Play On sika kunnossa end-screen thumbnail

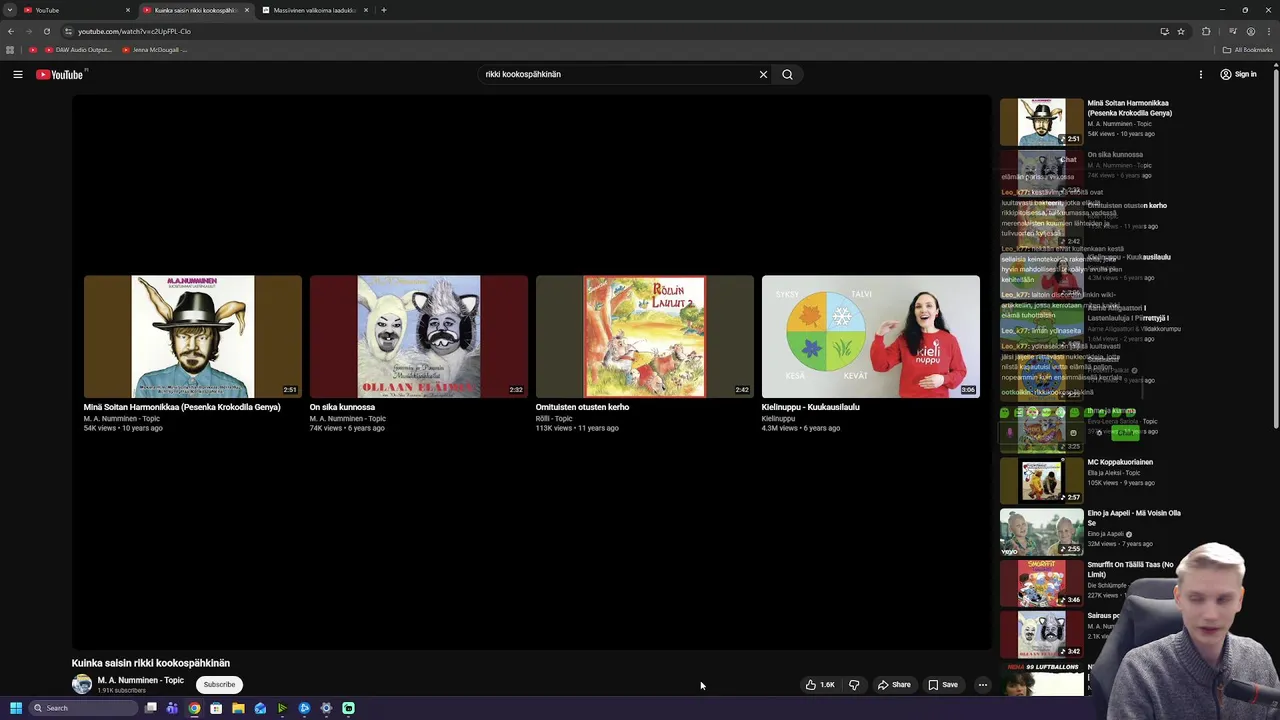pyautogui.click(x=418, y=337)
